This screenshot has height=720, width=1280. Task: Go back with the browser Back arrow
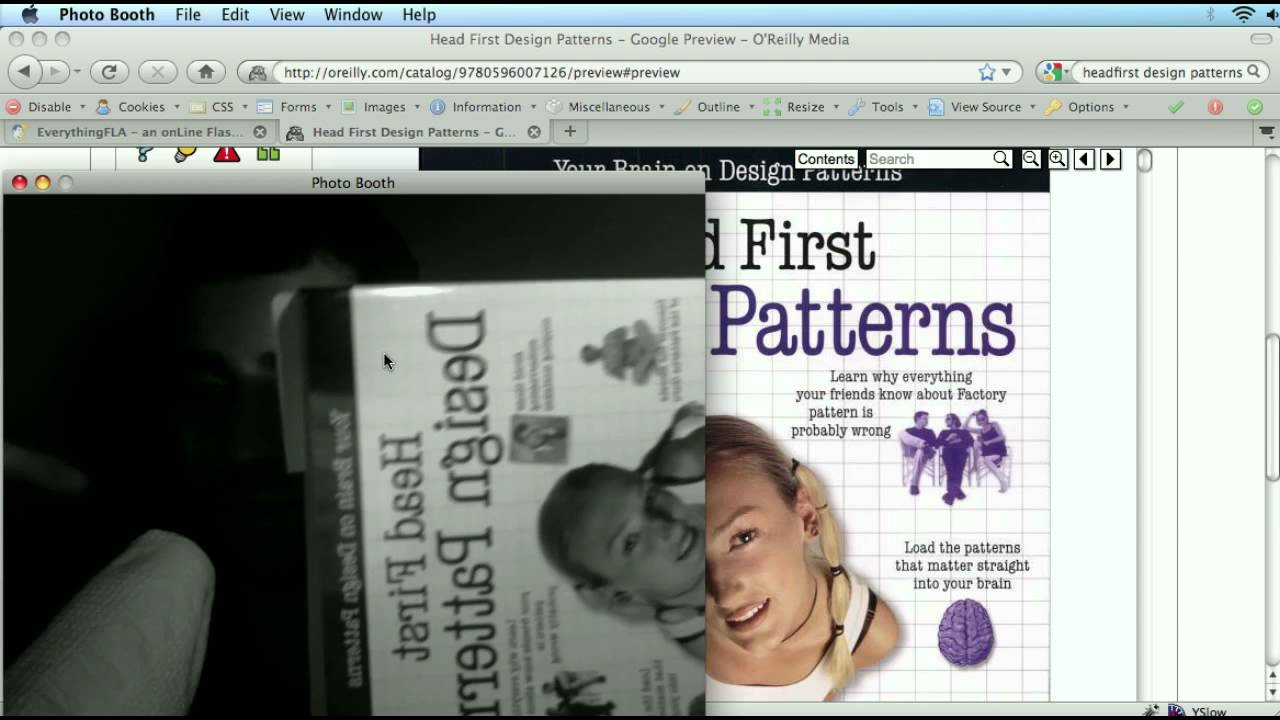[x=24, y=72]
